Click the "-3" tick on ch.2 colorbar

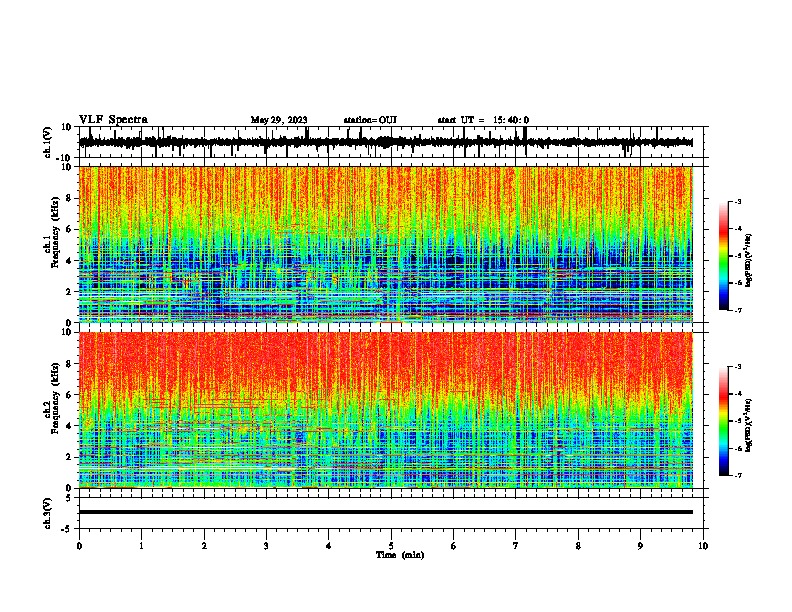[738, 367]
